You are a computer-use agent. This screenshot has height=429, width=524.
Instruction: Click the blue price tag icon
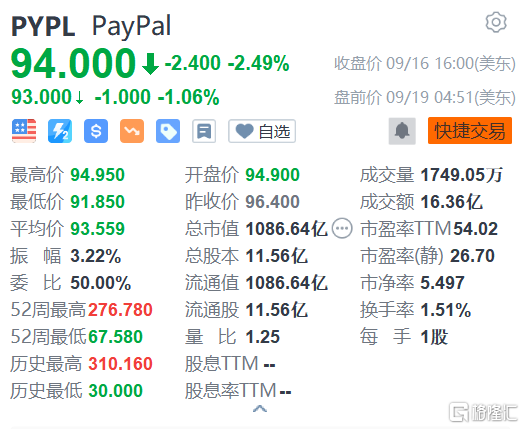(168, 131)
